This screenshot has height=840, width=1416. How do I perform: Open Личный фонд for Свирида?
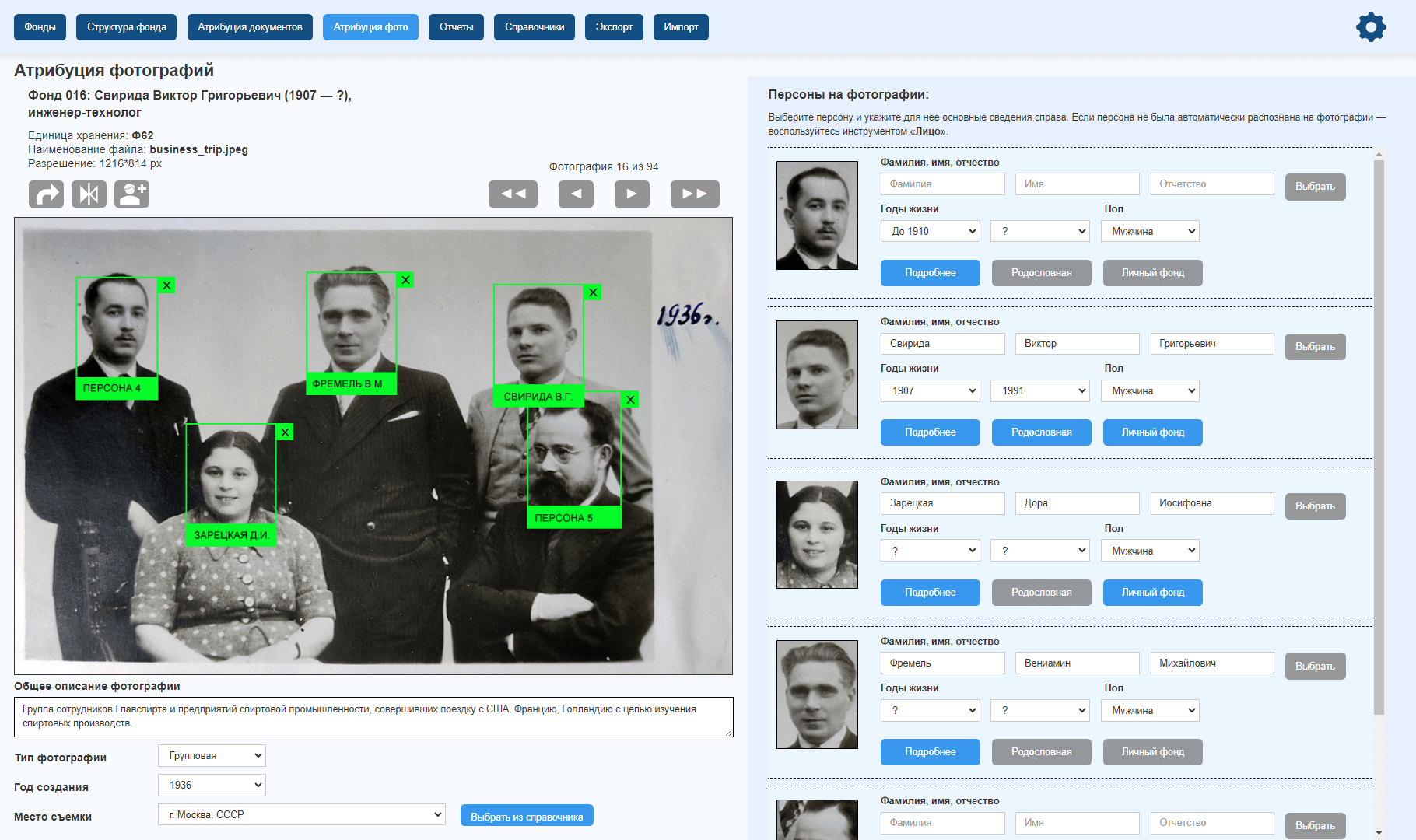point(1153,432)
